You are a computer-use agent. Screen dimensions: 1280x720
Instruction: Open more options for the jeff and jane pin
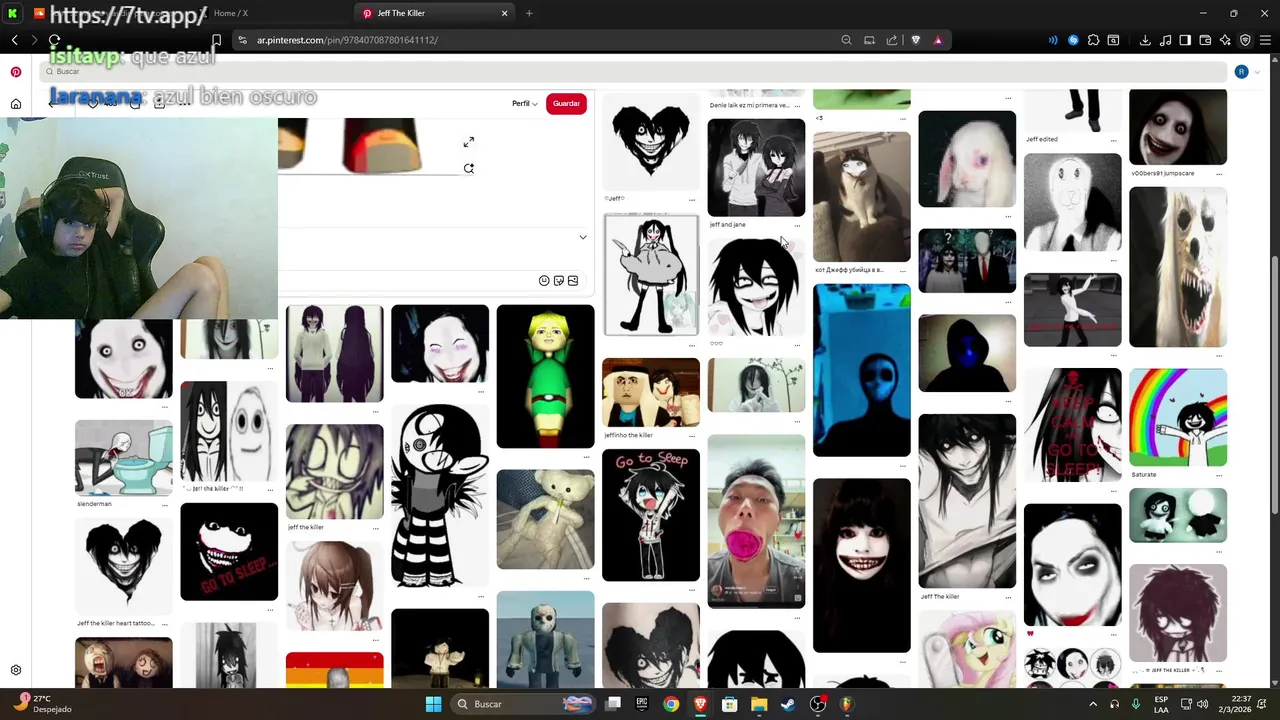tap(797, 225)
